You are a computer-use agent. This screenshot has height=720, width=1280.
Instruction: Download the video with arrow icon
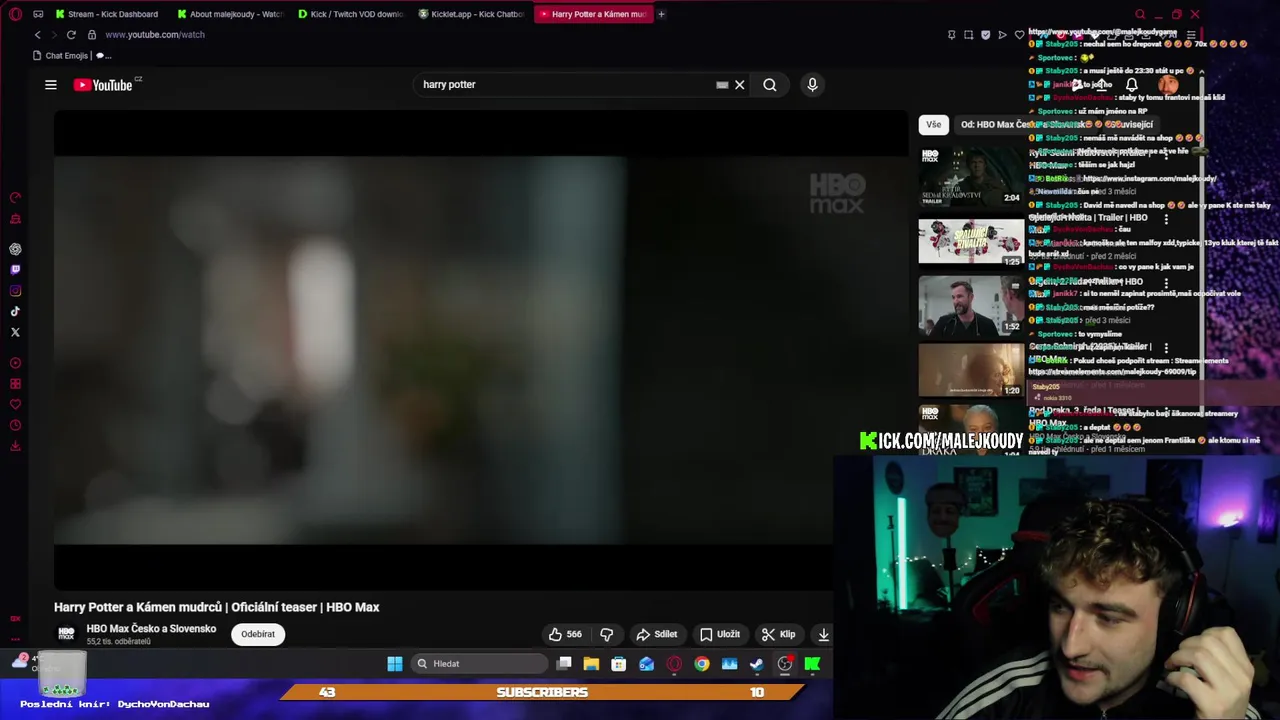point(823,634)
